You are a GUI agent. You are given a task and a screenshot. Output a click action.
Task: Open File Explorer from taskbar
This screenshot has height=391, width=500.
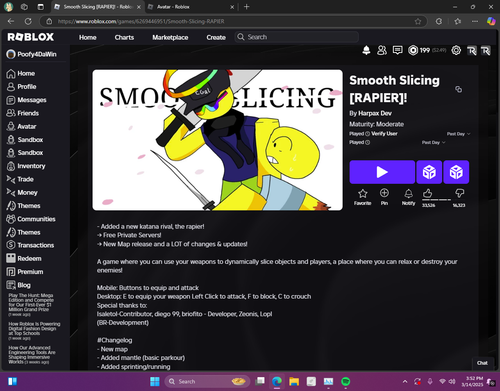[x=294, y=381]
